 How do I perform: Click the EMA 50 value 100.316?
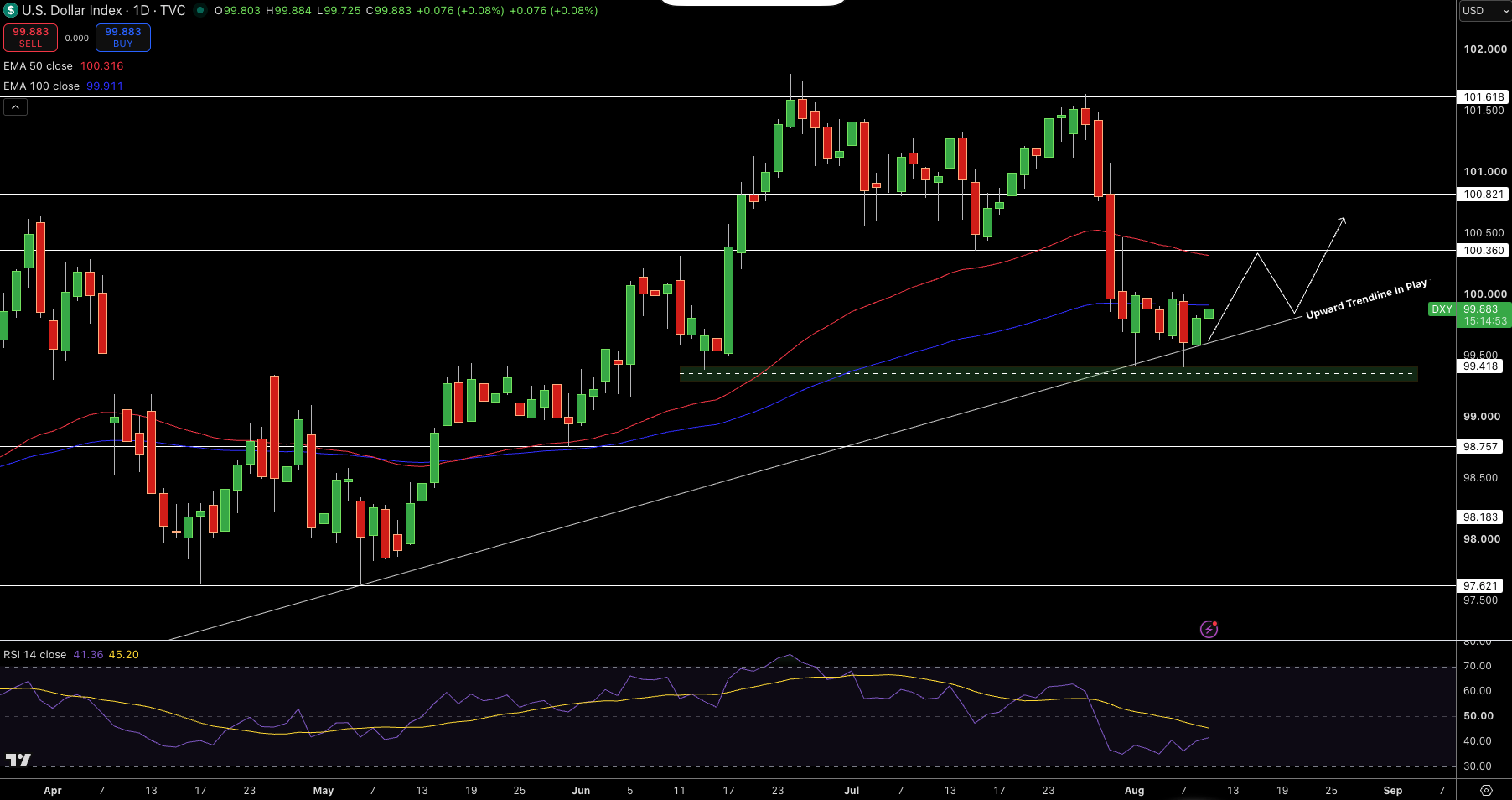[x=102, y=66]
